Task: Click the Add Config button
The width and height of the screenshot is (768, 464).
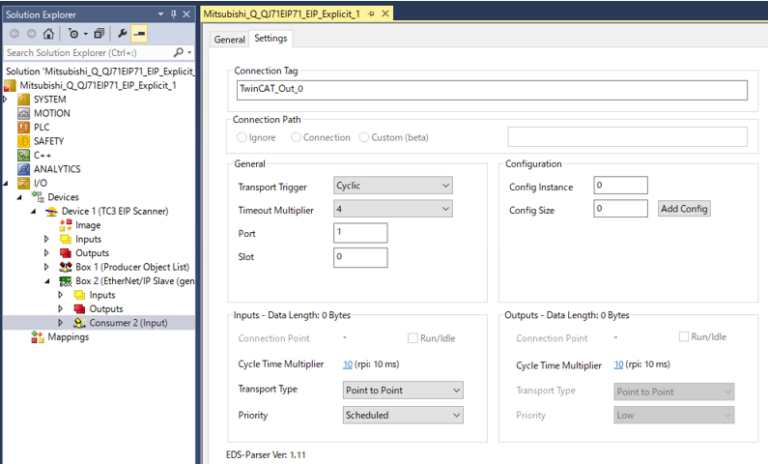Action: click(683, 208)
